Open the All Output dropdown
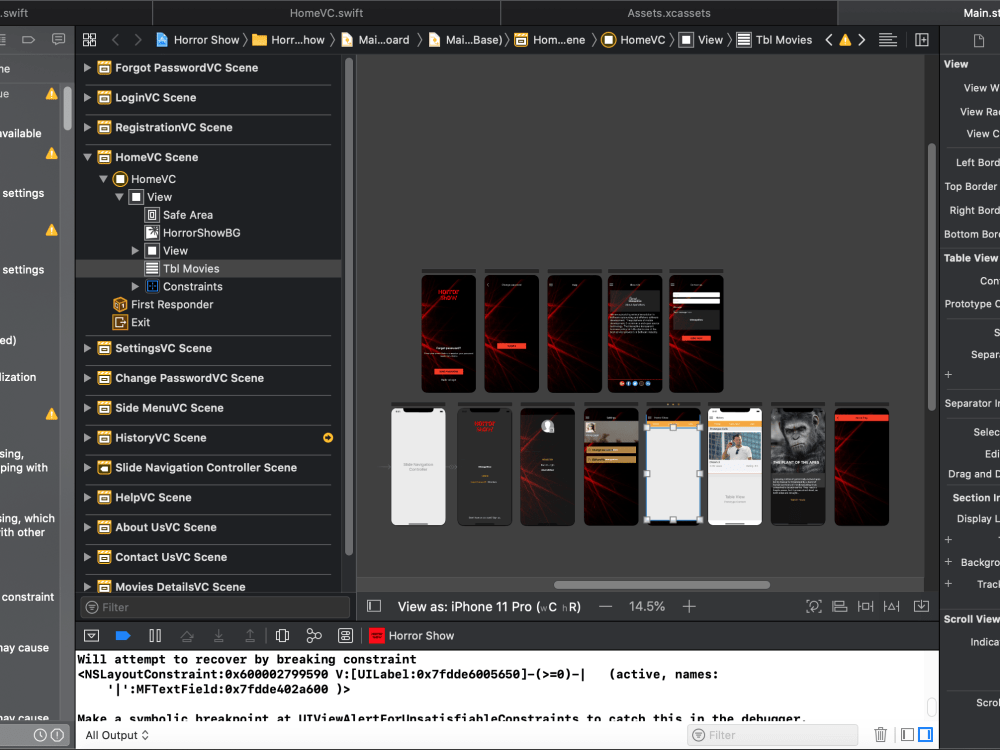The image size is (1000, 750). (x=117, y=735)
